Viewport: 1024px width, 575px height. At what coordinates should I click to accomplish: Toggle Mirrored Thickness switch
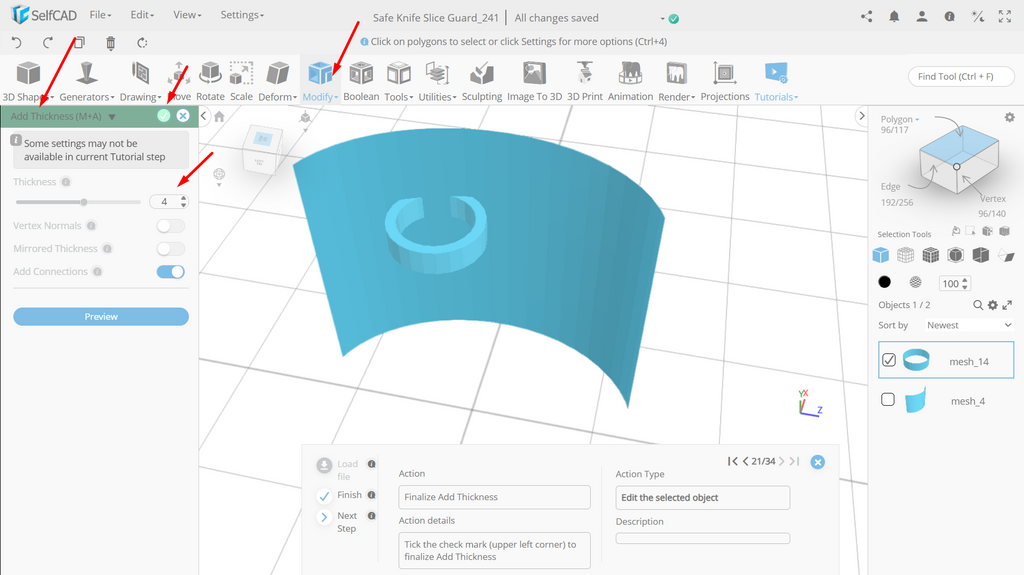point(170,249)
